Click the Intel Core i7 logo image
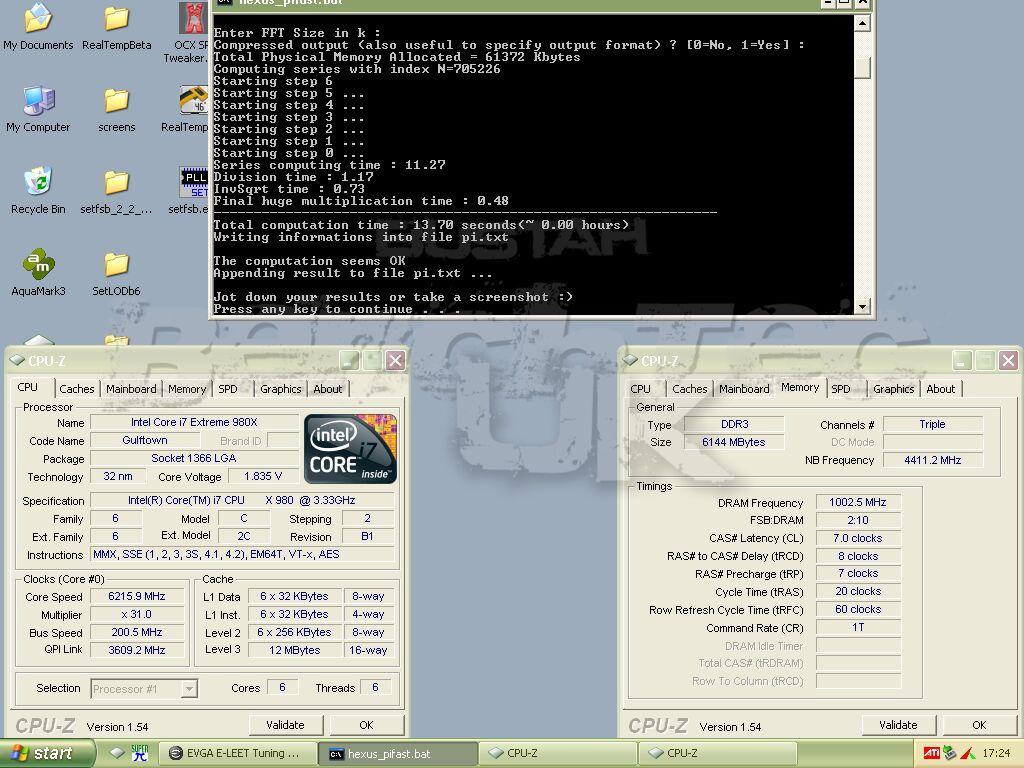The image size is (1024, 768). click(x=351, y=449)
